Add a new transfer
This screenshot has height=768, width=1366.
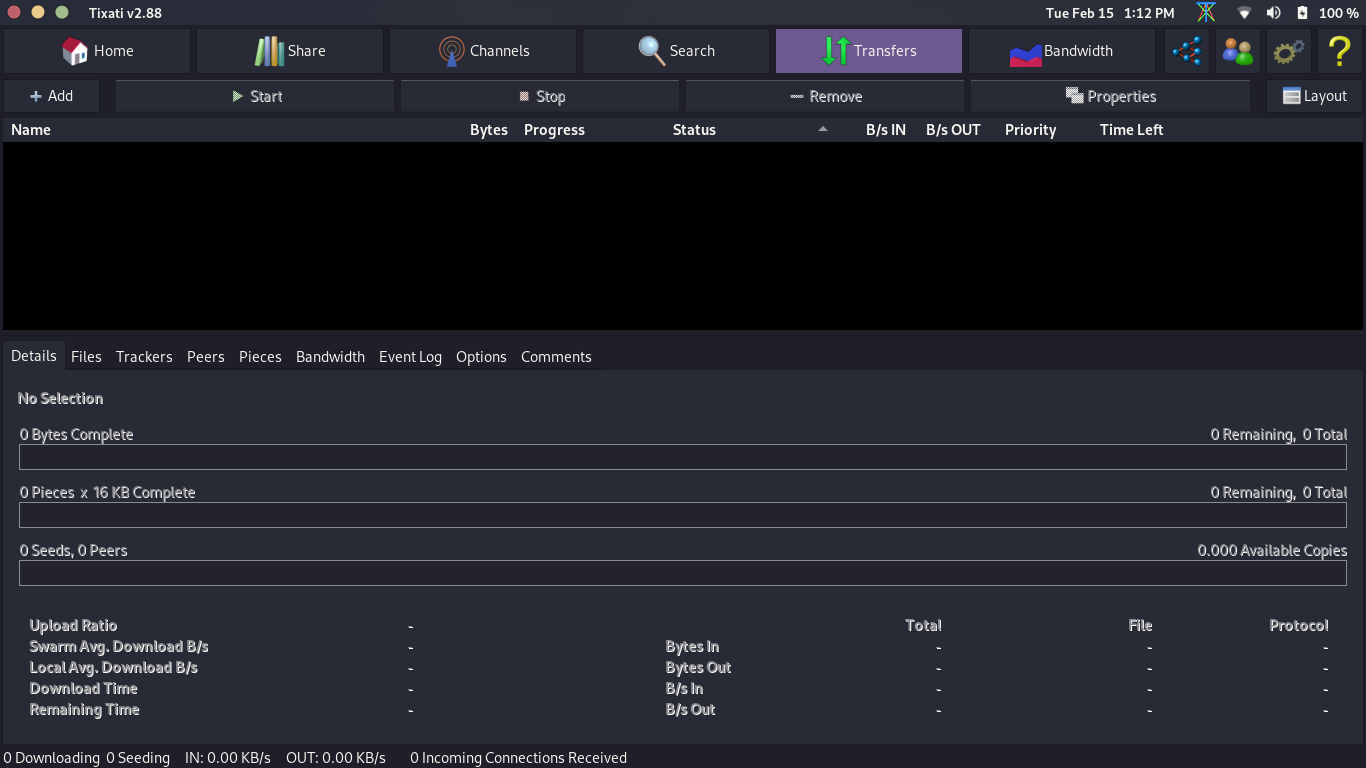(51, 95)
